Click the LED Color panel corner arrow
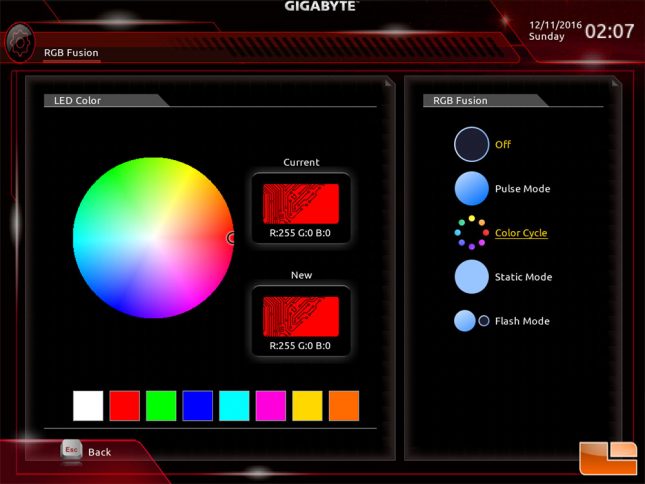 click(387, 83)
